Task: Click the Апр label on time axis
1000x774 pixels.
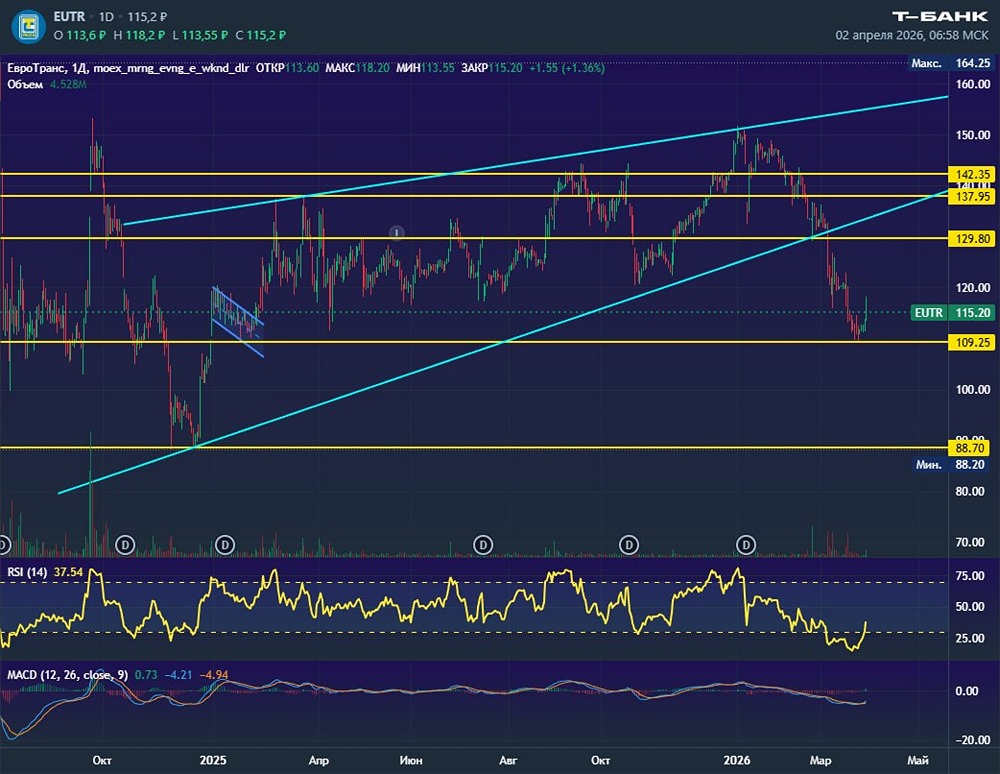Action: click(319, 760)
